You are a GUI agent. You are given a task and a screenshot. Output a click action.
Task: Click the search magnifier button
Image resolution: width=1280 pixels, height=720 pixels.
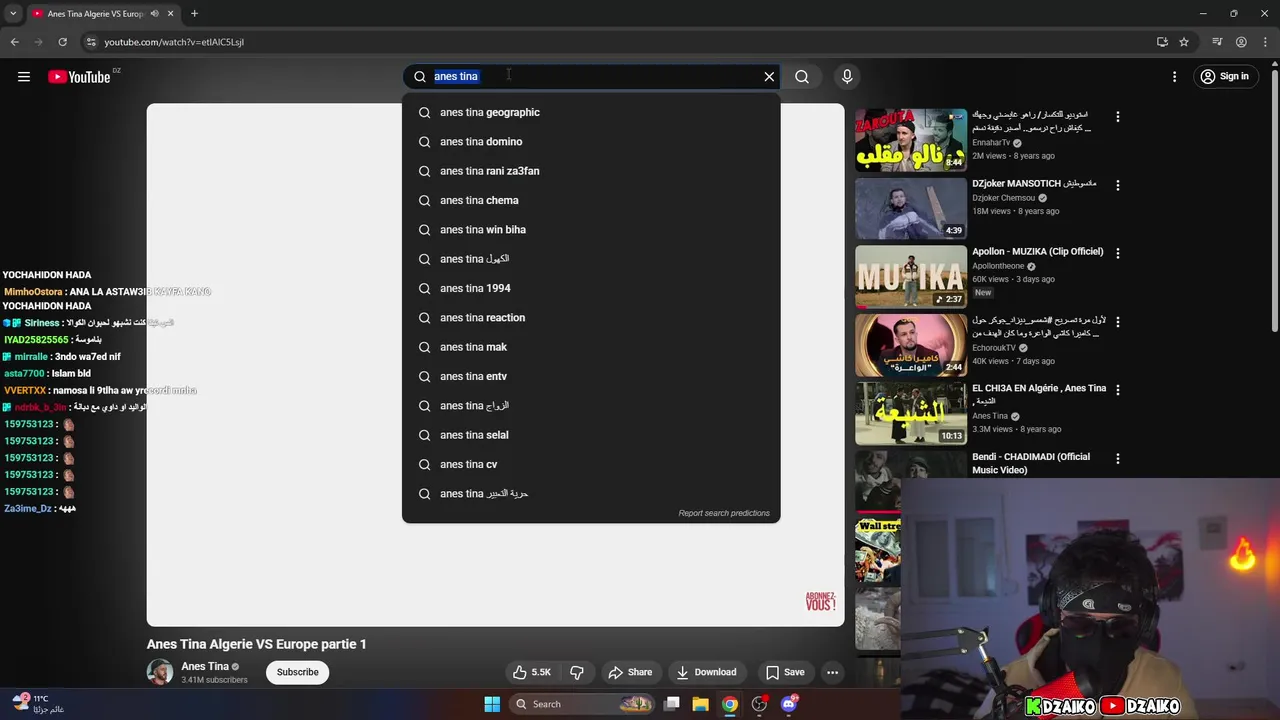click(x=802, y=77)
